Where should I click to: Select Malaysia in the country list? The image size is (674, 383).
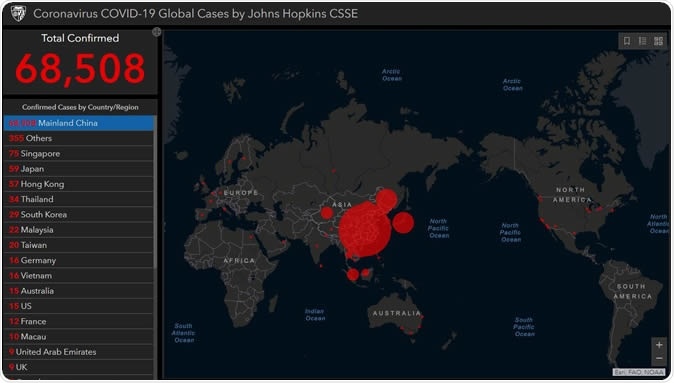click(x=79, y=230)
